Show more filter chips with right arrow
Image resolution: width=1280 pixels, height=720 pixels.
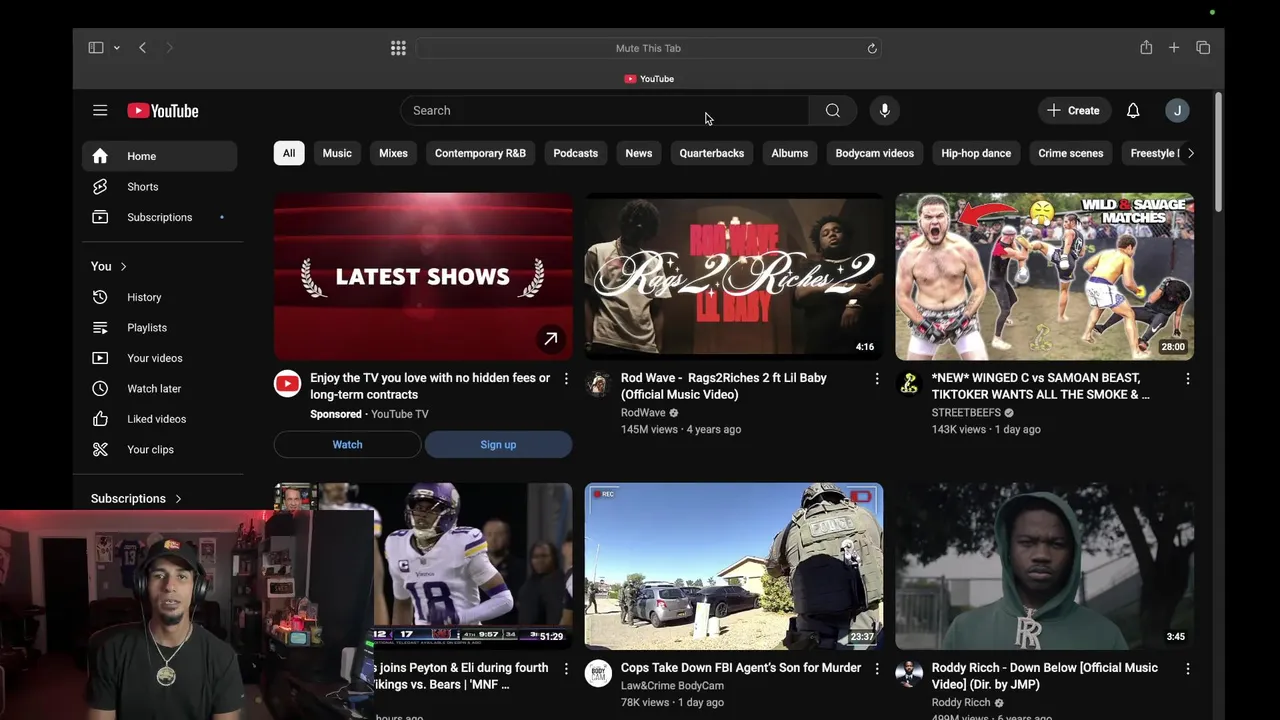[1190, 153]
